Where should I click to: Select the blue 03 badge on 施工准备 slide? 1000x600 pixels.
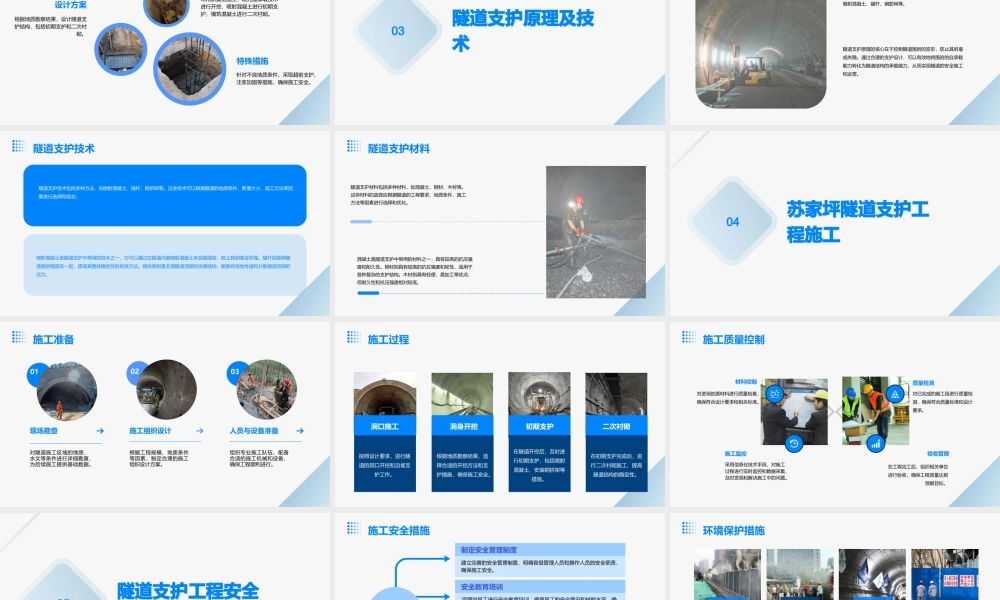[x=235, y=372]
